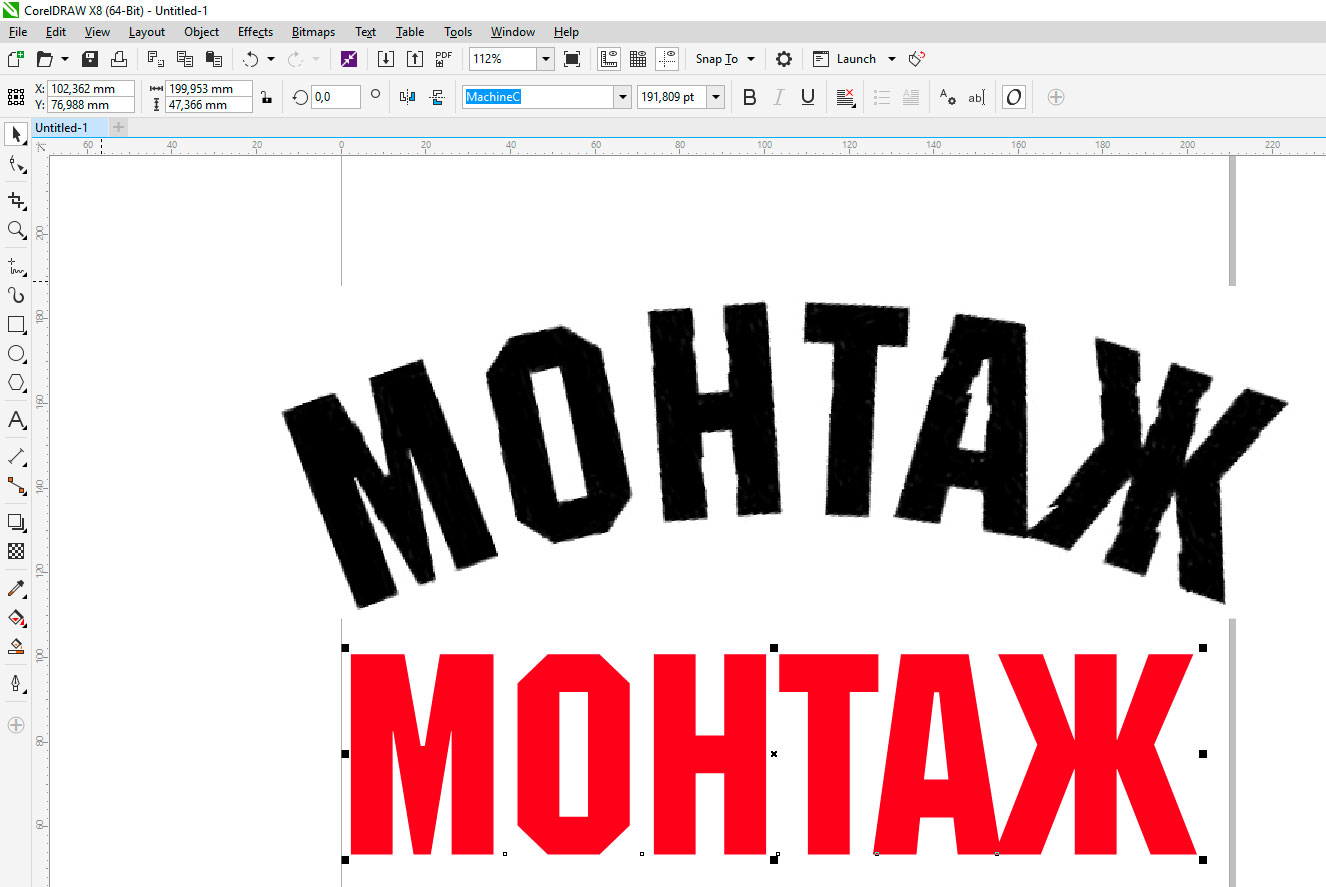The image size is (1326, 887).
Task: Publish to PDF with the PDF icon
Action: [444, 59]
